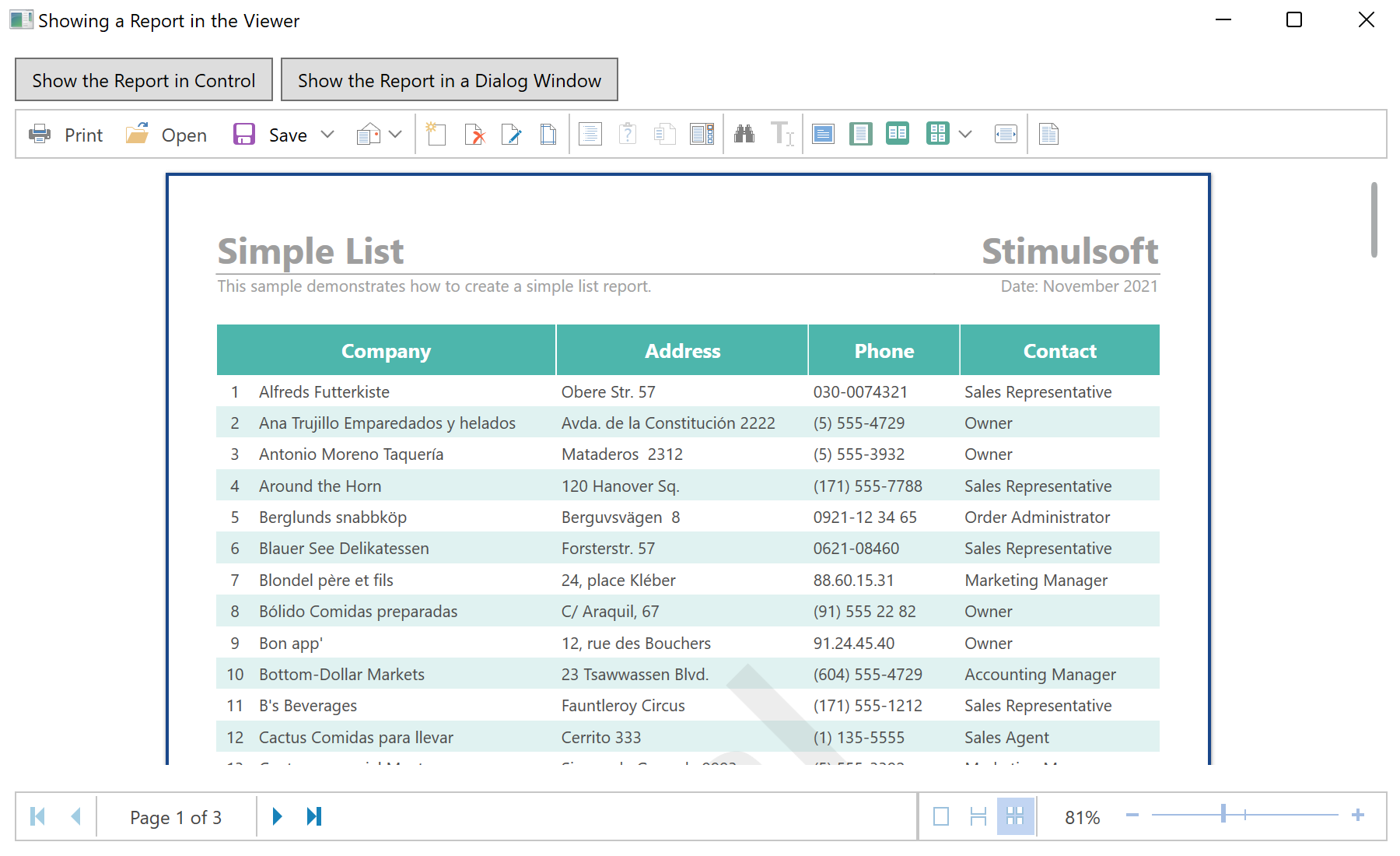
Task: Go to the first page
Action: pos(38,816)
